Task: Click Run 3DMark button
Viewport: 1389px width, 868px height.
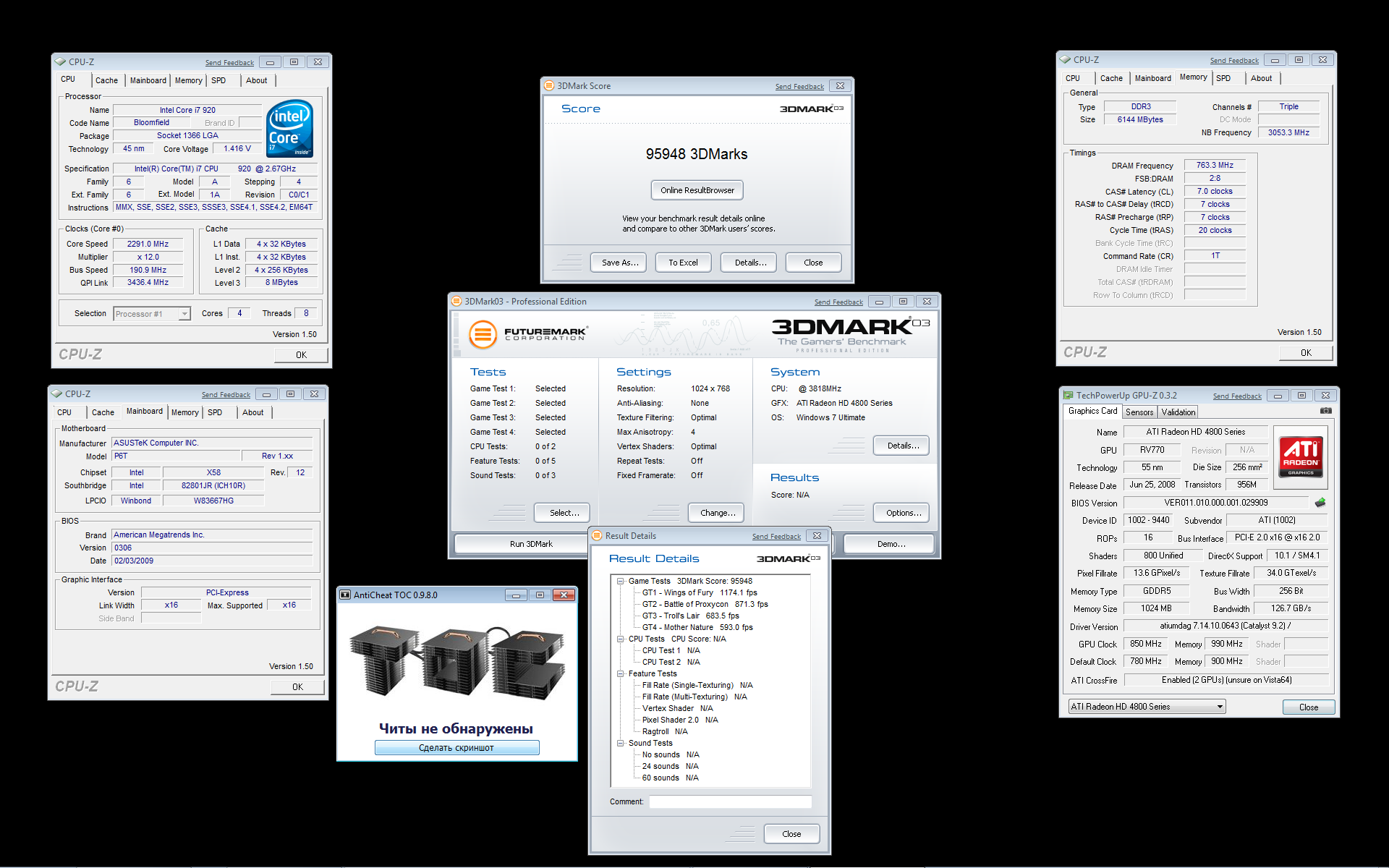Action: (530, 544)
